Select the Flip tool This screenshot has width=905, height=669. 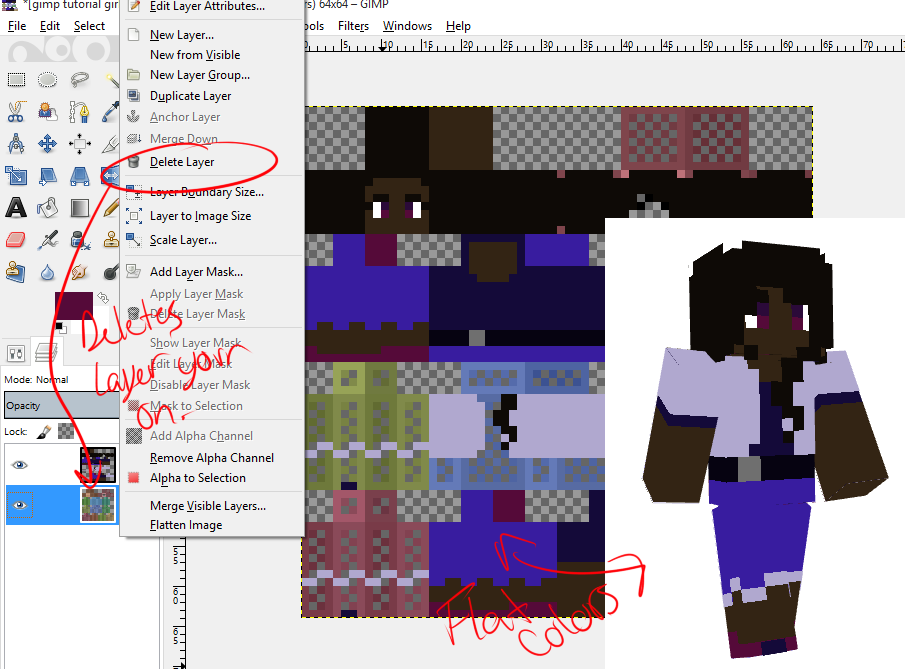(x=110, y=175)
